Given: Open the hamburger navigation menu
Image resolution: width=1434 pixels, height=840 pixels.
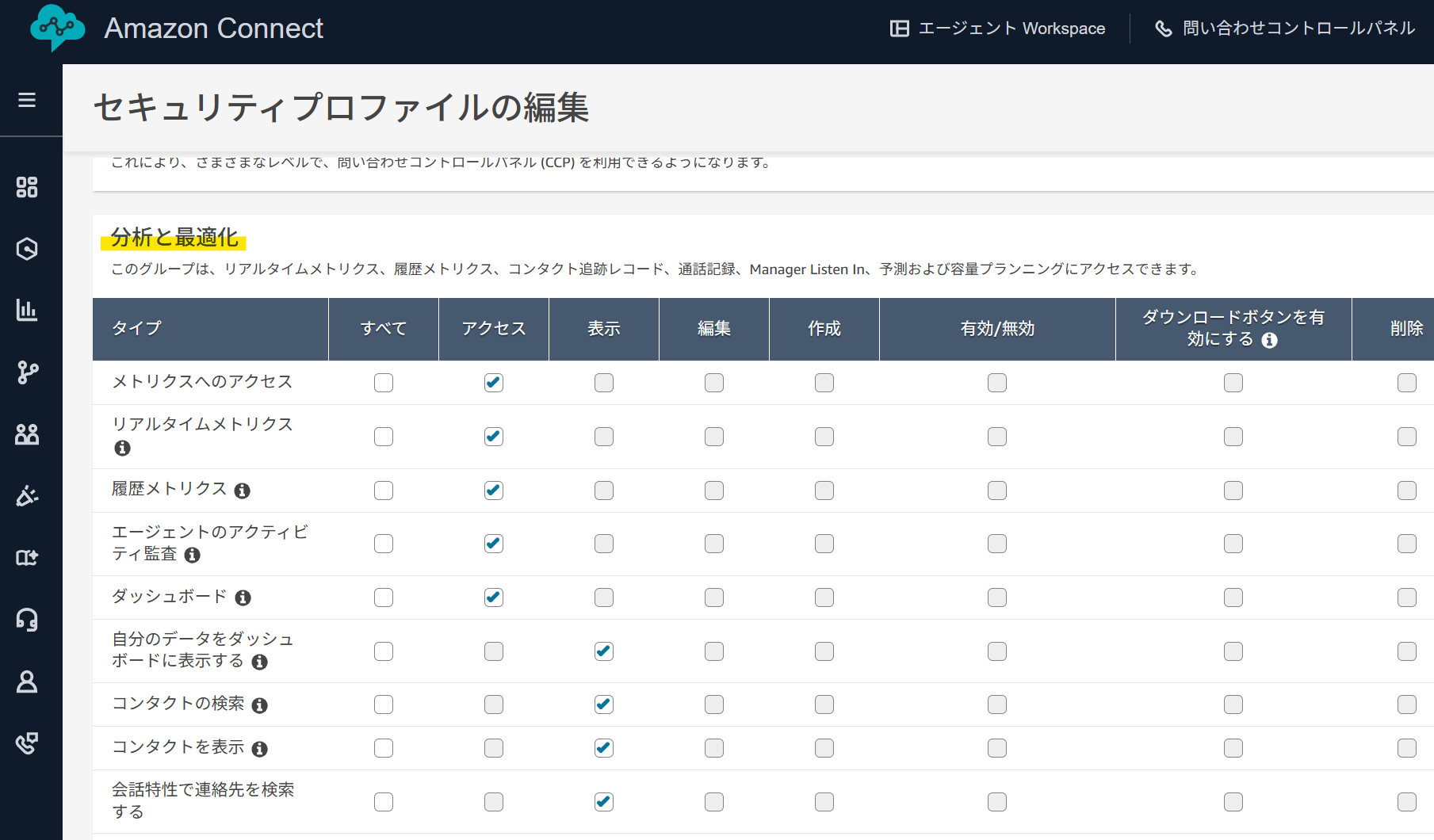Looking at the screenshot, I should pos(27,100).
